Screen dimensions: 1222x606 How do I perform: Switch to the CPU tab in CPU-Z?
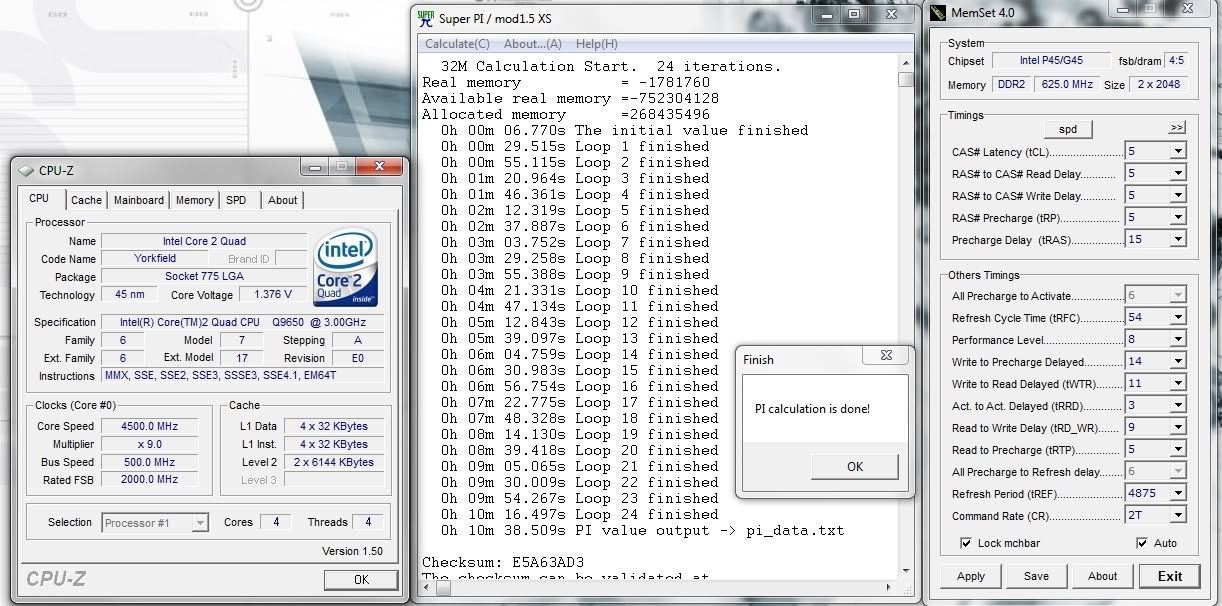coord(40,199)
